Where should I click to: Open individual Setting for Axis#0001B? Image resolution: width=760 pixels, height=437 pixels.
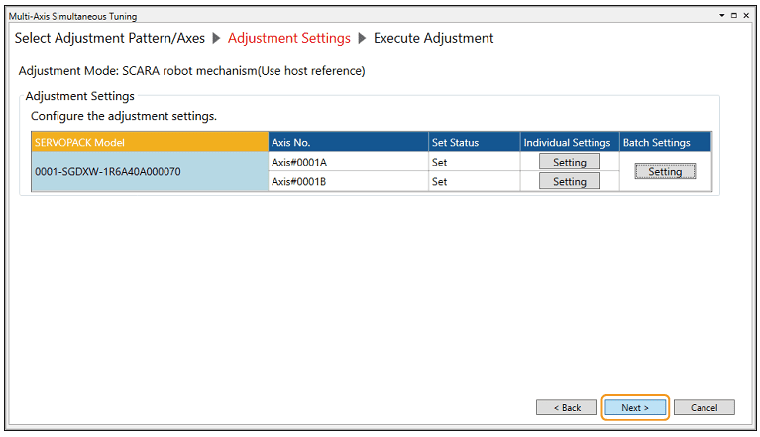tap(569, 182)
